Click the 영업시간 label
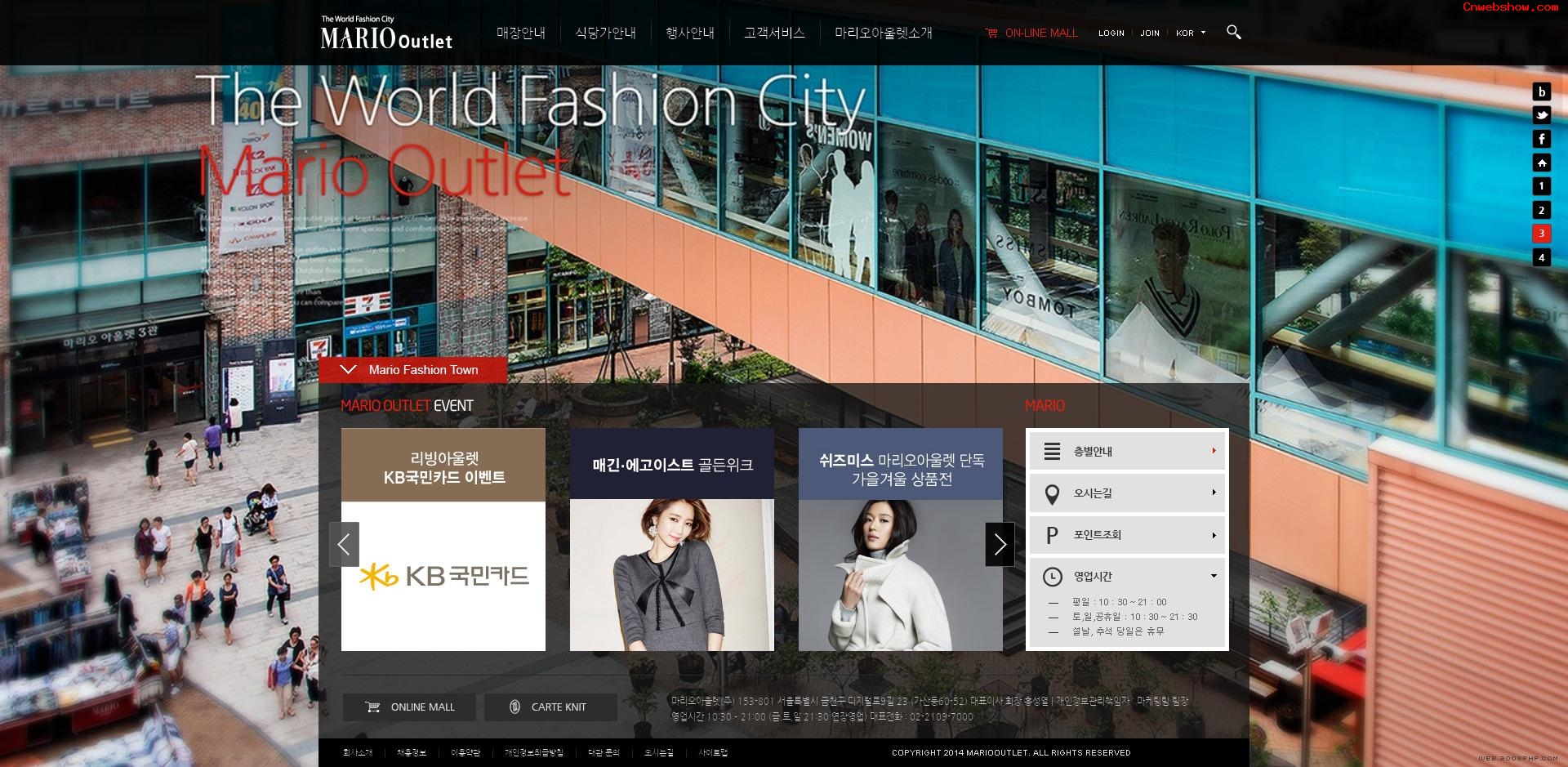This screenshot has height=767, width=1568. point(1093,577)
